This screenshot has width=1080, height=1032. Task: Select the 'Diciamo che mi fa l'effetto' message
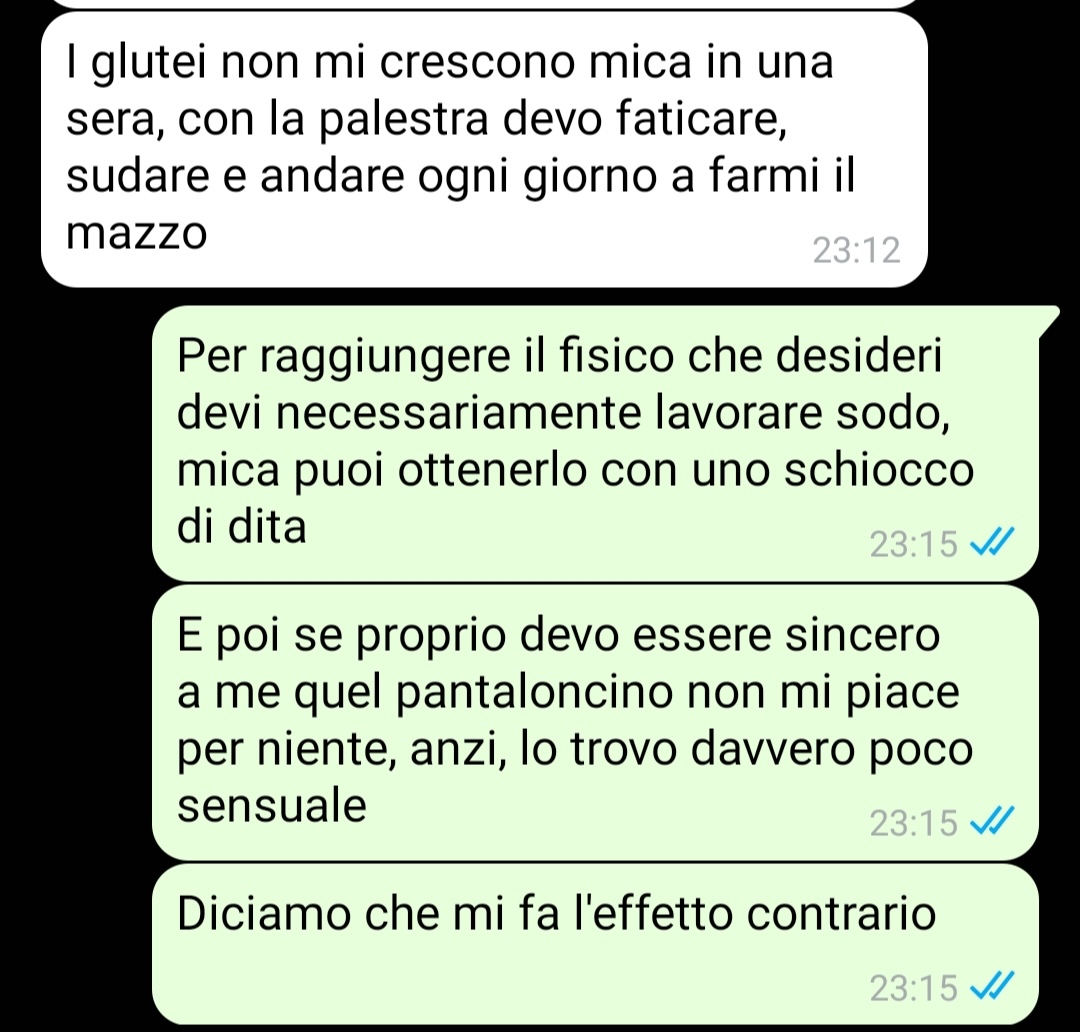tap(595, 944)
